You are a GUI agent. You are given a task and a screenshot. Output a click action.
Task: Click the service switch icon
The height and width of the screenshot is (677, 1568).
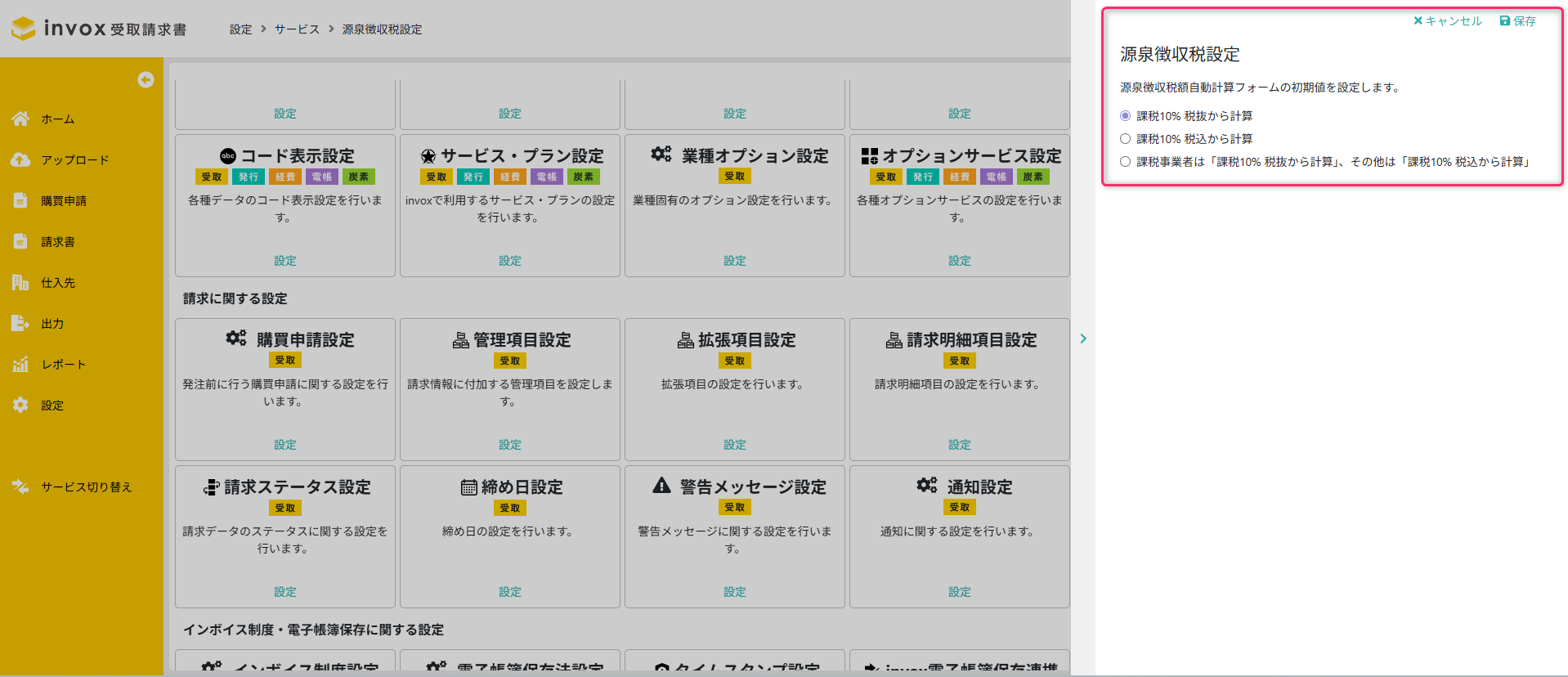20,486
